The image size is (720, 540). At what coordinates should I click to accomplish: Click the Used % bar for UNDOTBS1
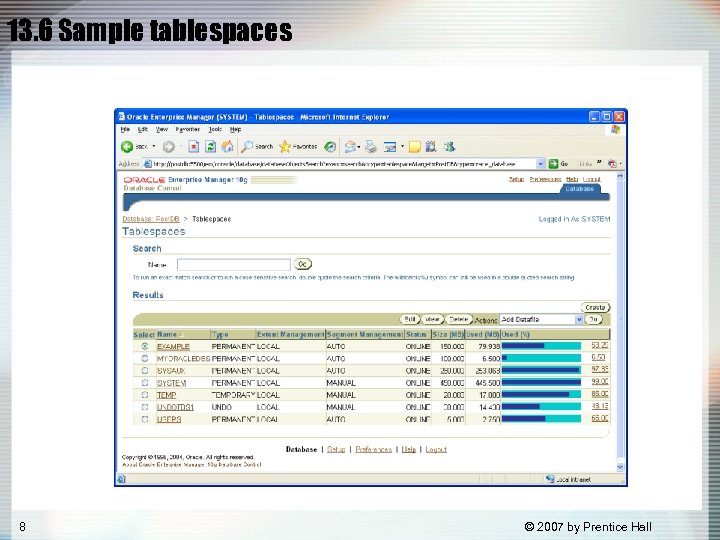541,406
